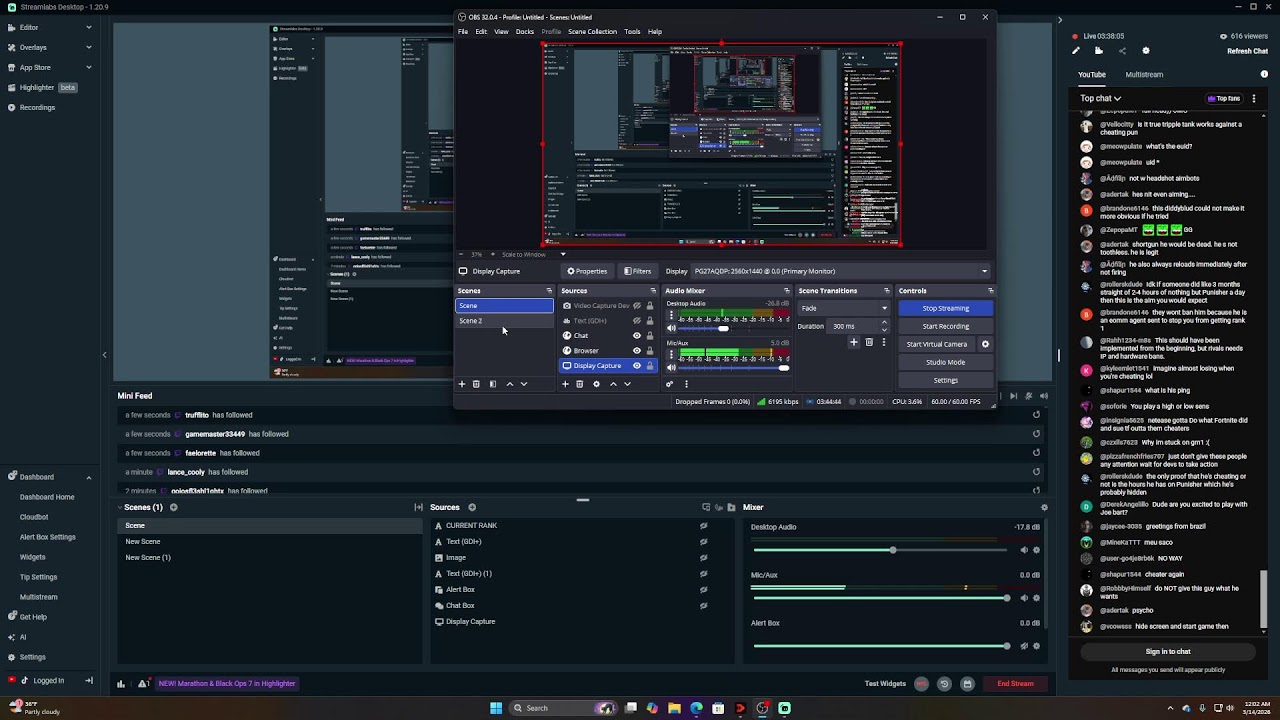Click the End Stream button
The image size is (1280, 720).
pyautogui.click(x=1015, y=684)
